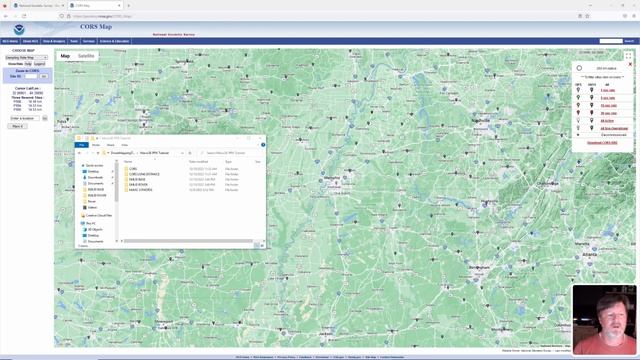The width and height of the screenshot is (640, 360).
Task: Click the GNSS marker icon for 5 sec rate
Action: click(591, 98)
